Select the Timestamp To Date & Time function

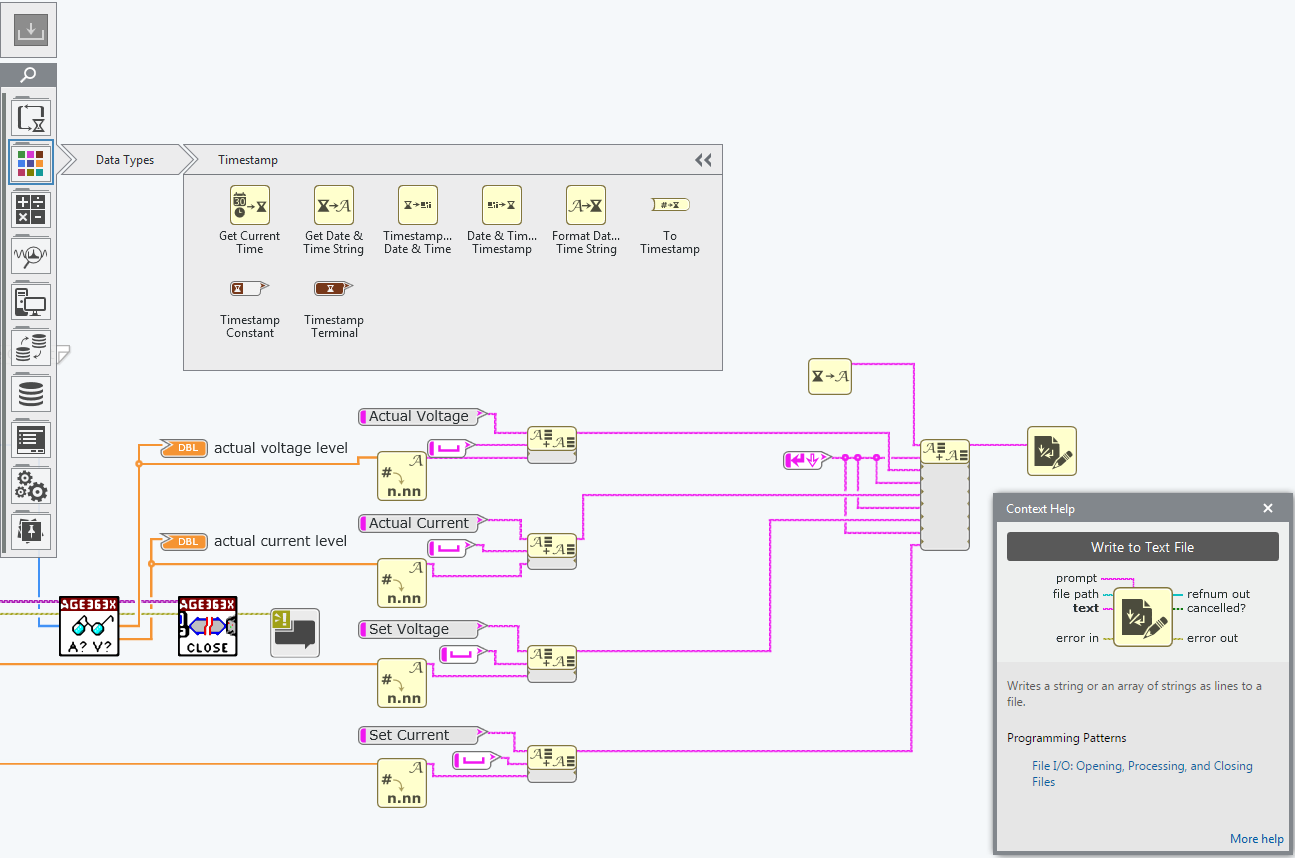[417, 205]
